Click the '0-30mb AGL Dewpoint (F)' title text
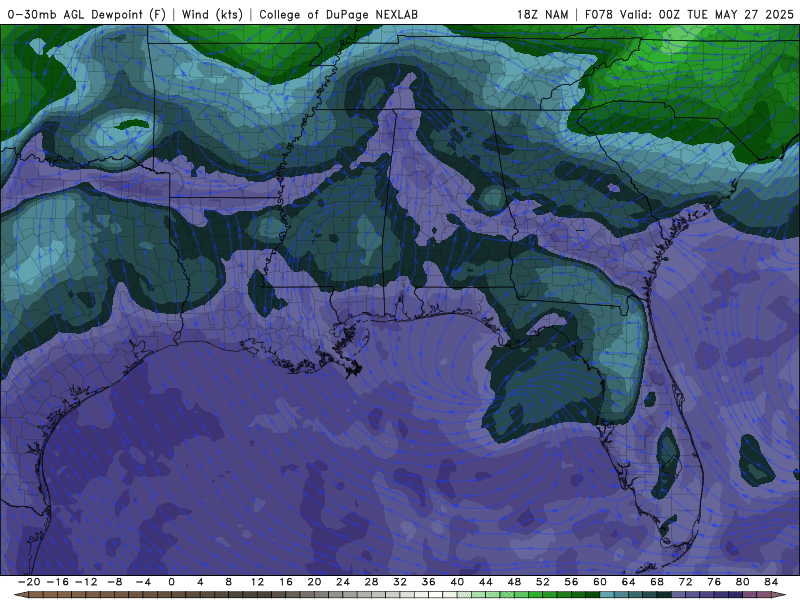The width and height of the screenshot is (800, 600). (87, 14)
